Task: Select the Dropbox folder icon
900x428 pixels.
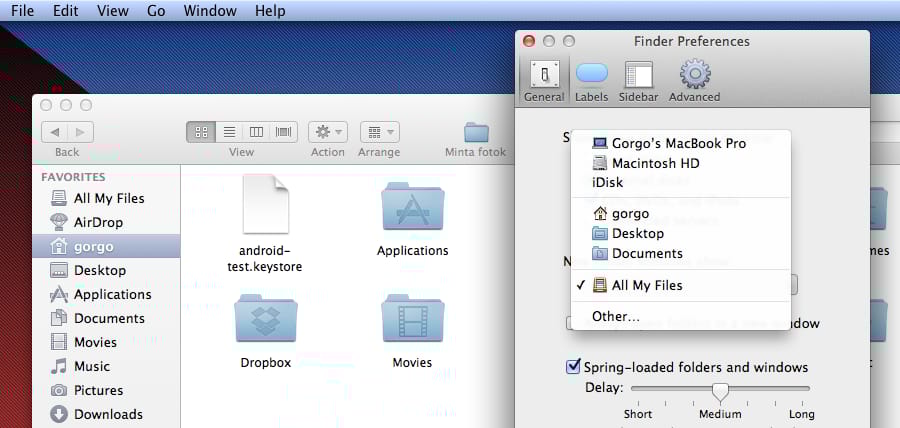Action: tap(266, 318)
